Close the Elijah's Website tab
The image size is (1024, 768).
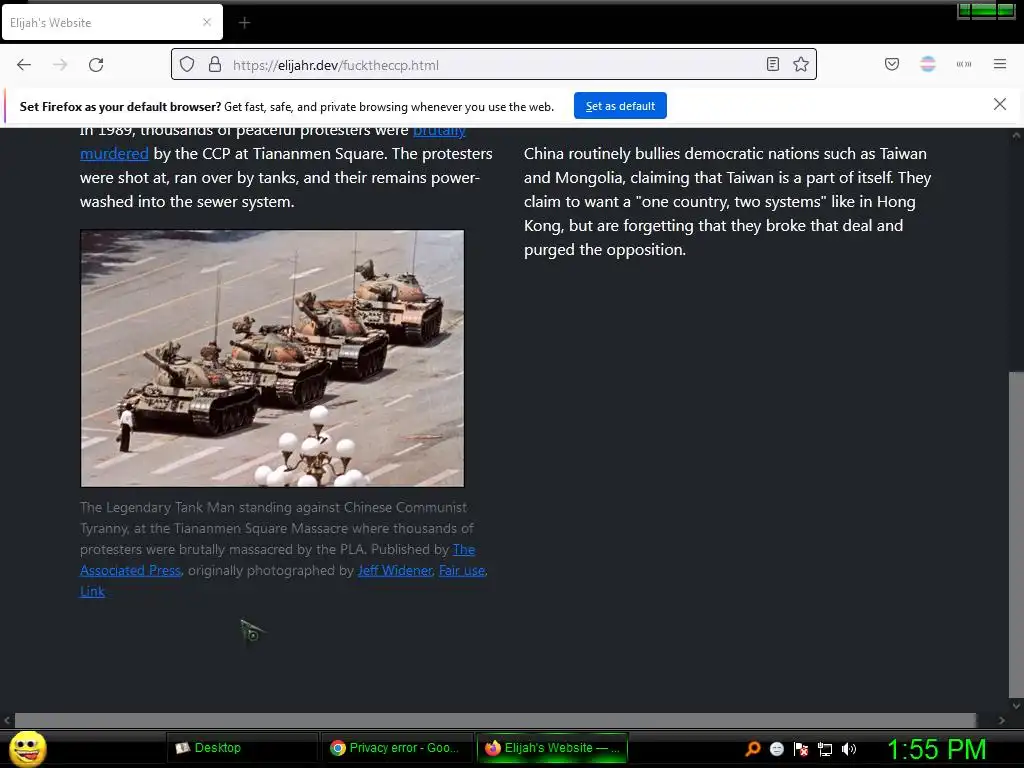point(207,22)
